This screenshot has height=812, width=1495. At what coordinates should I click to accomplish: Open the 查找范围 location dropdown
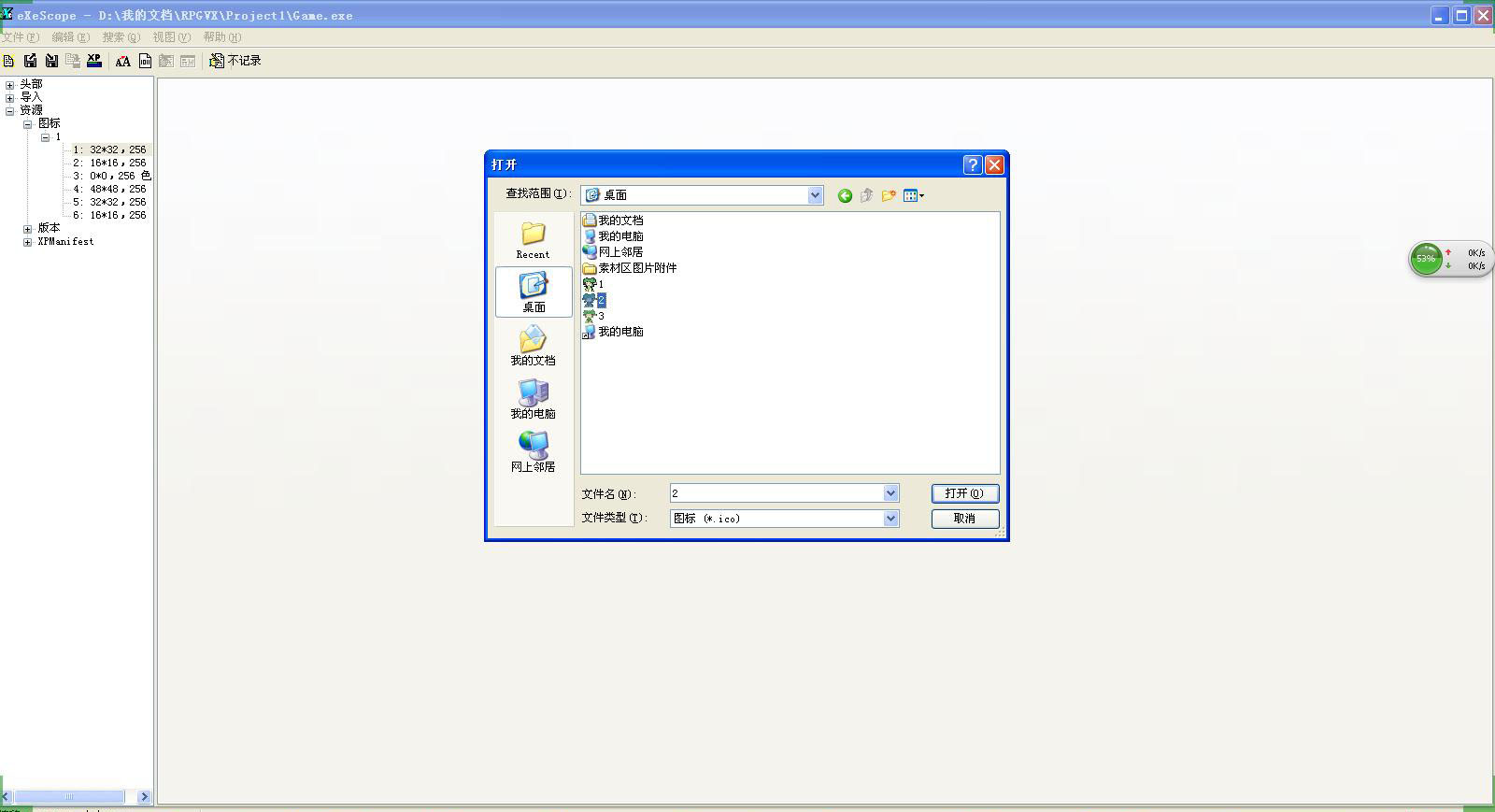(815, 195)
